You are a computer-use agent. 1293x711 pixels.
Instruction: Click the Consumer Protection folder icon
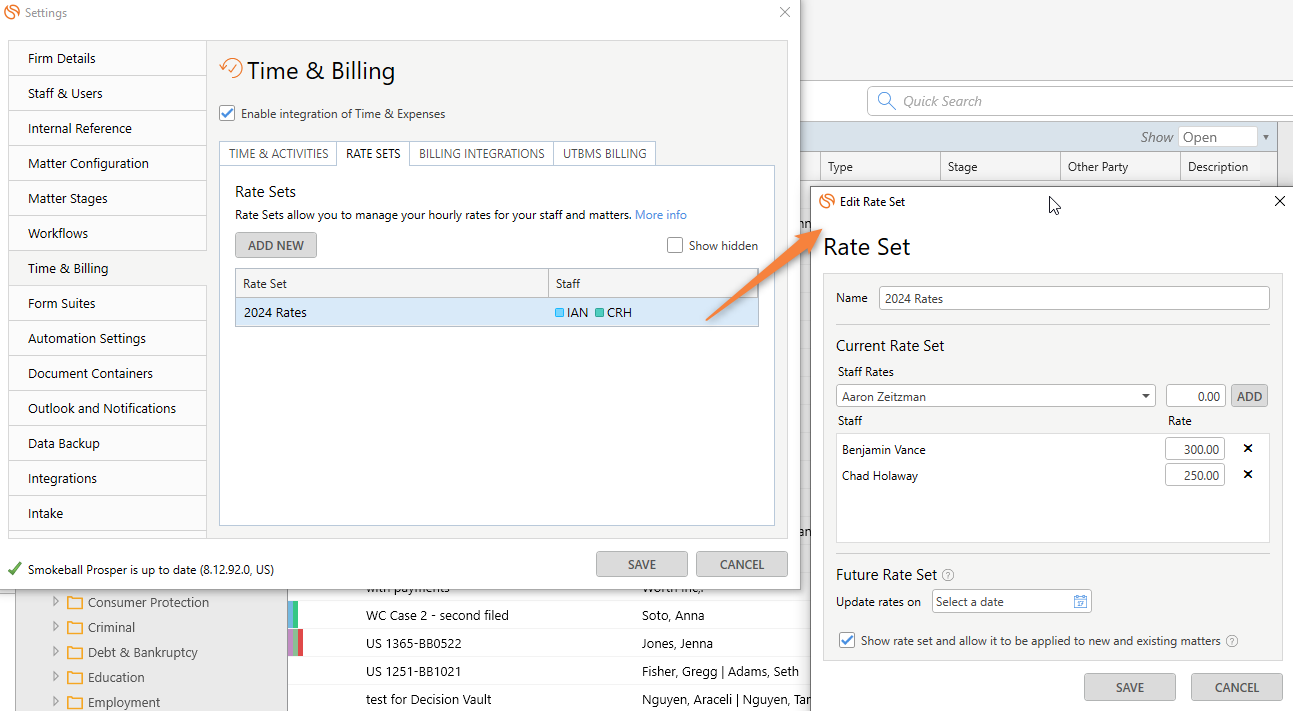pos(75,603)
